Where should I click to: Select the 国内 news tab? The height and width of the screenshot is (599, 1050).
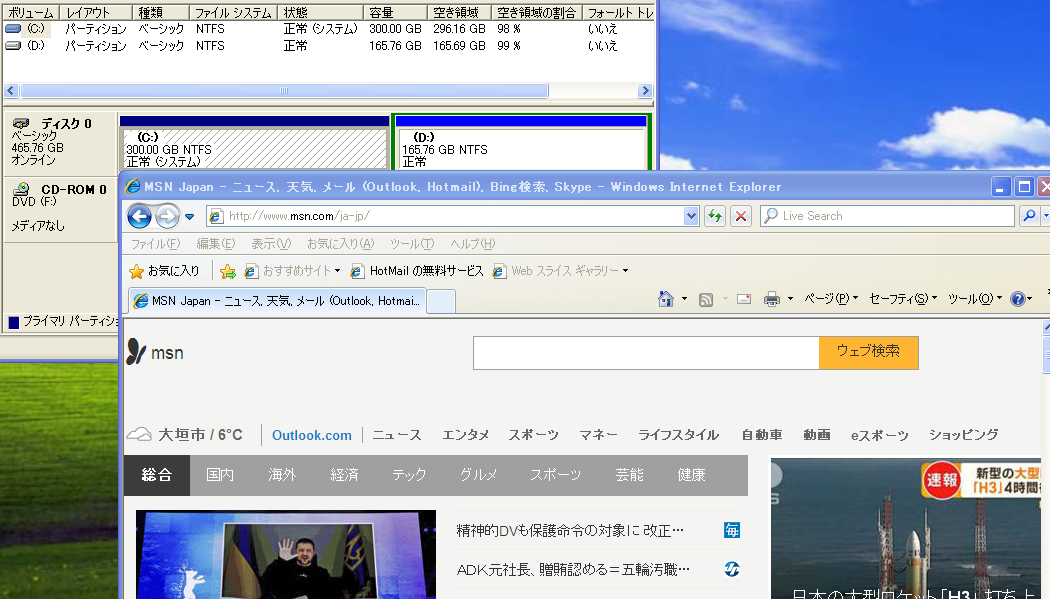pos(220,475)
